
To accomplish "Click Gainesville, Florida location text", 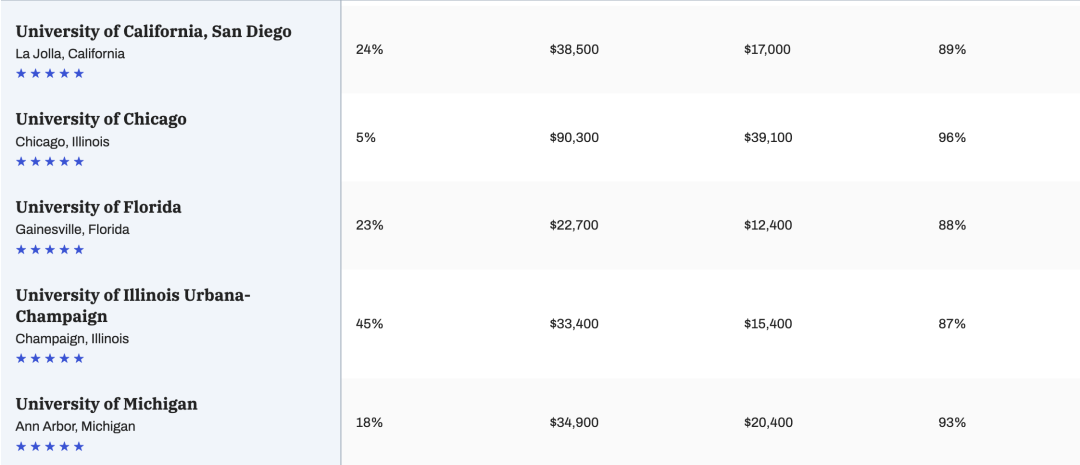I will 72,229.
